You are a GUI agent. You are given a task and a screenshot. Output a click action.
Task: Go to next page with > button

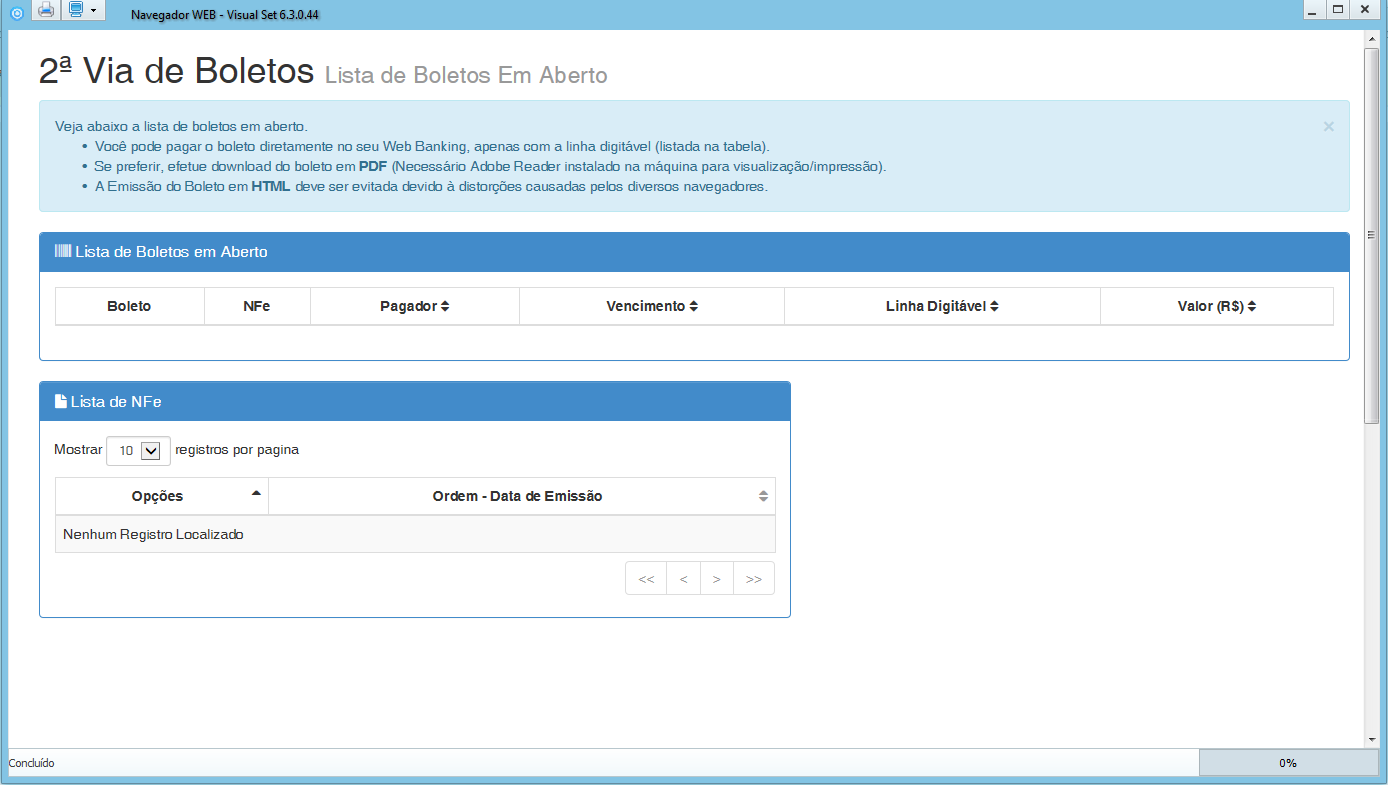[717, 579]
